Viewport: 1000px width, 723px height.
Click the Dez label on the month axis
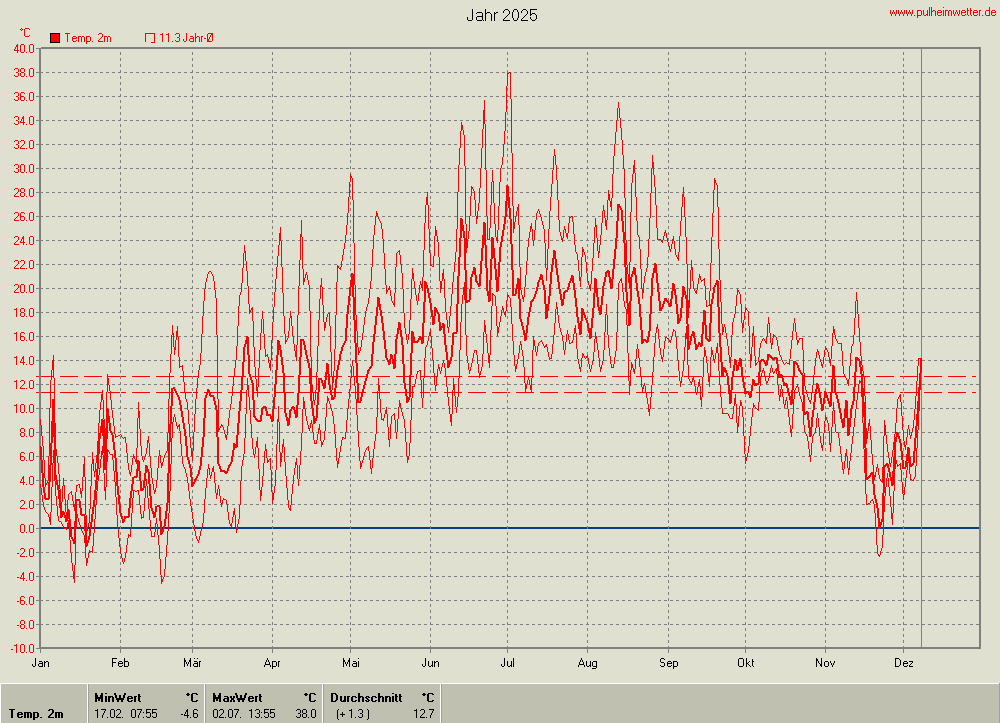[904, 663]
